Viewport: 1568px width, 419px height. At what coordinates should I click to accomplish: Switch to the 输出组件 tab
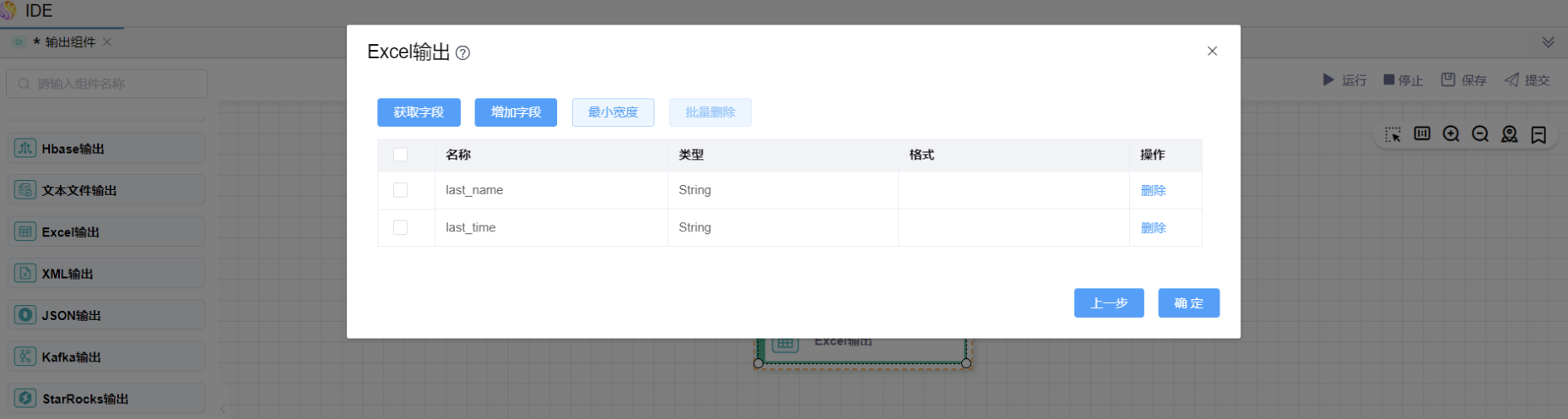tap(69, 42)
